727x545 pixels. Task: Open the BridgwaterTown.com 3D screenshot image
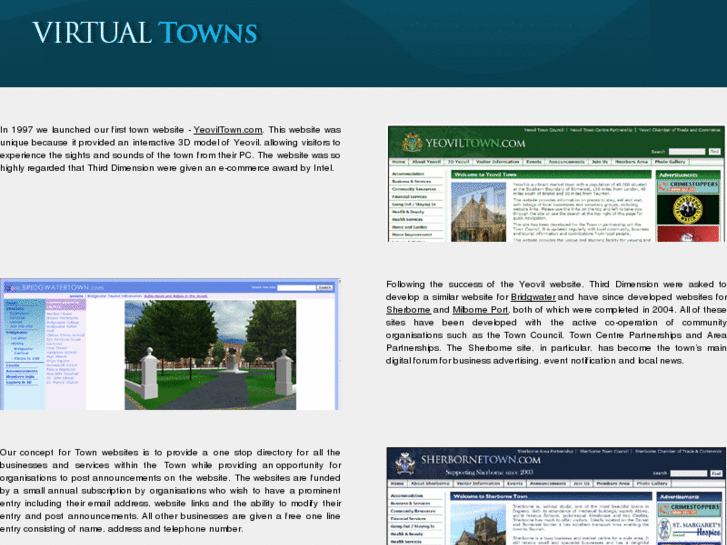coord(170,344)
